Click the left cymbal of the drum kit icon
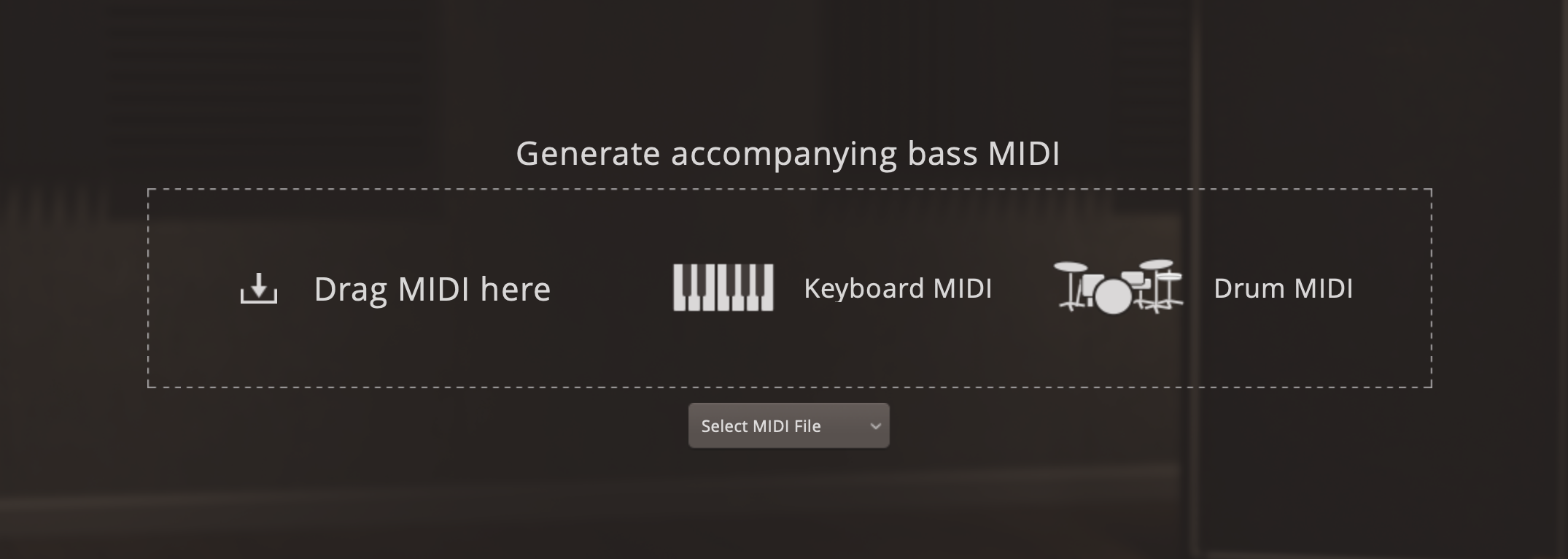The image size is (1568, 559). tap(1070, 266)
